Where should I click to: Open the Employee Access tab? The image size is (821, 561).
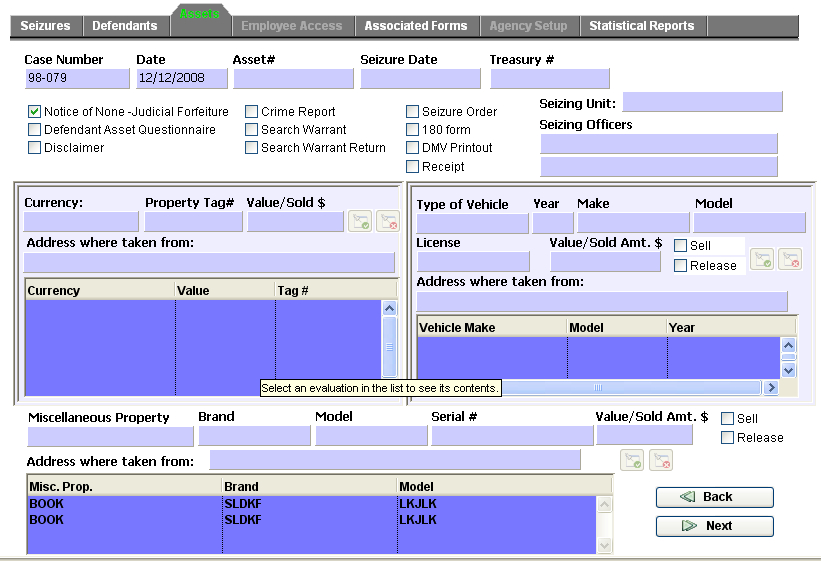[292, 26]
